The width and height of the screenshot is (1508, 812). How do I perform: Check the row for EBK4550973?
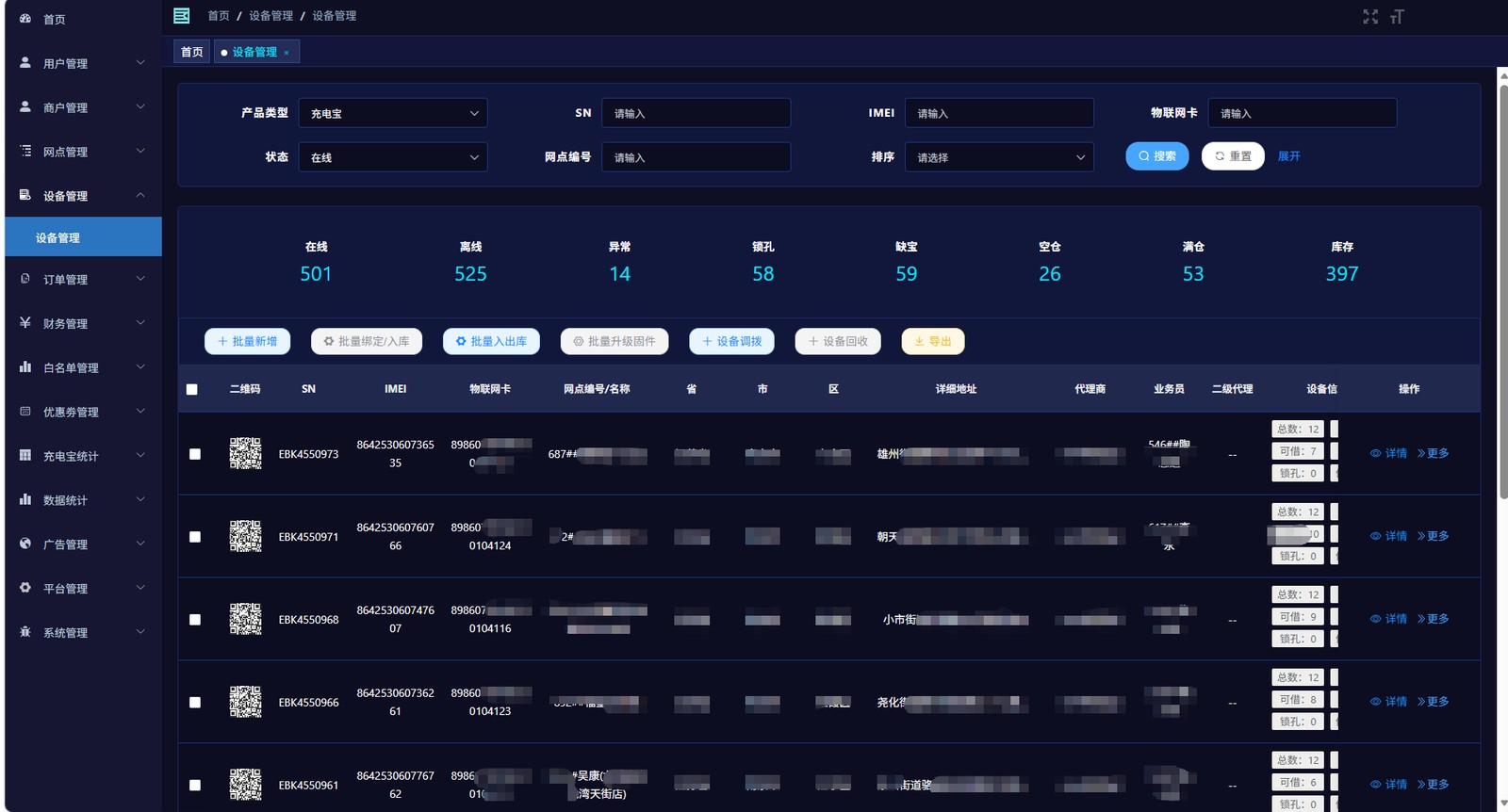(195, 454)
